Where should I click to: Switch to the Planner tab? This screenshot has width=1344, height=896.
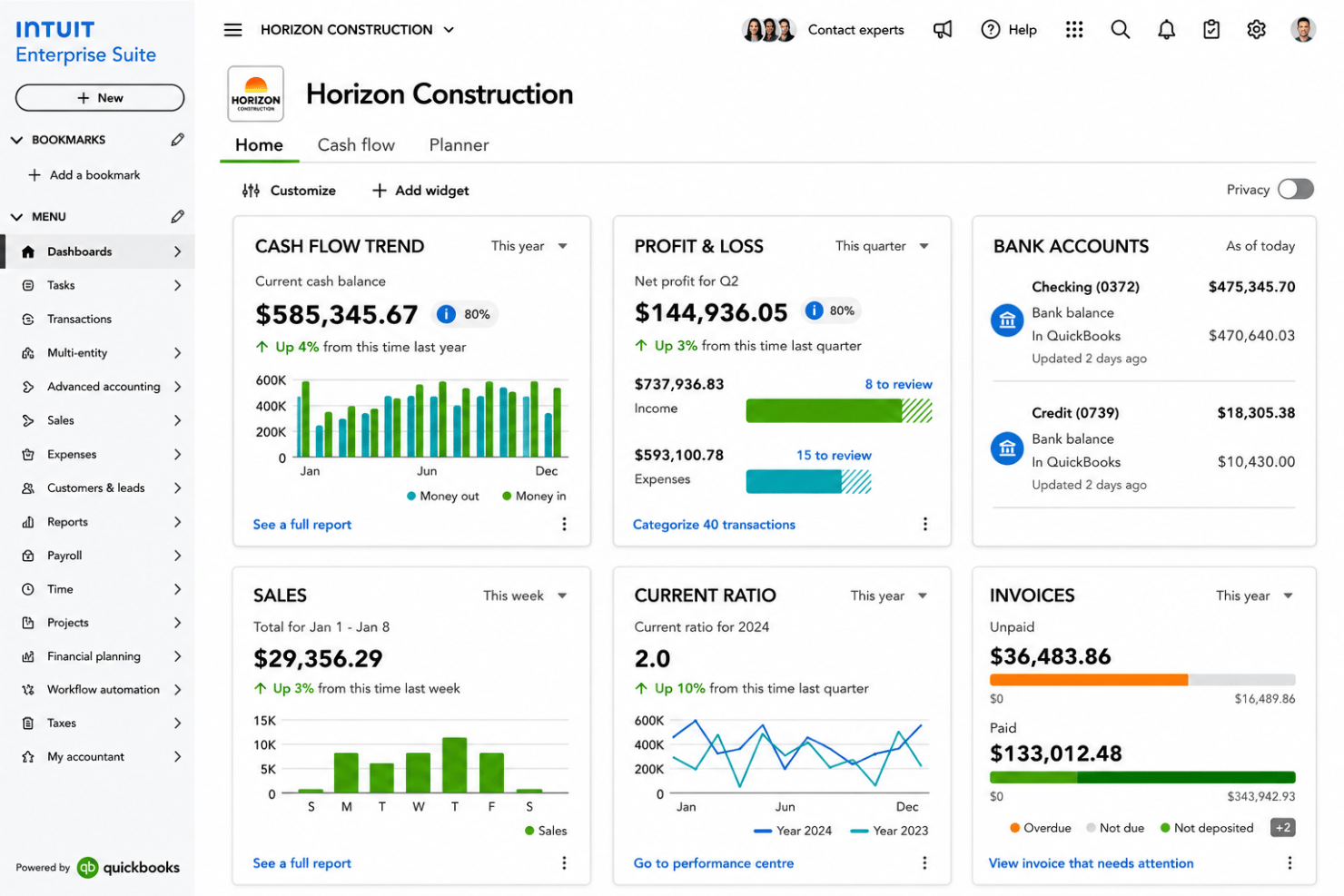(459, 144)
